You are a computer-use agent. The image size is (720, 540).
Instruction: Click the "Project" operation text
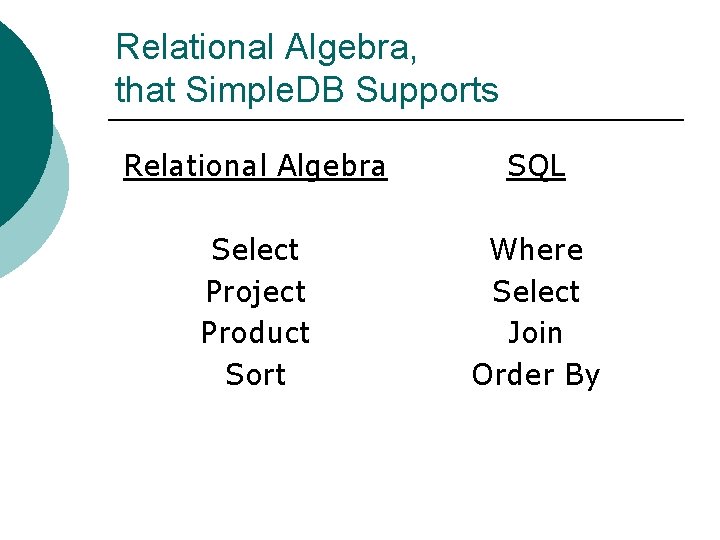(x=255, y=291)
